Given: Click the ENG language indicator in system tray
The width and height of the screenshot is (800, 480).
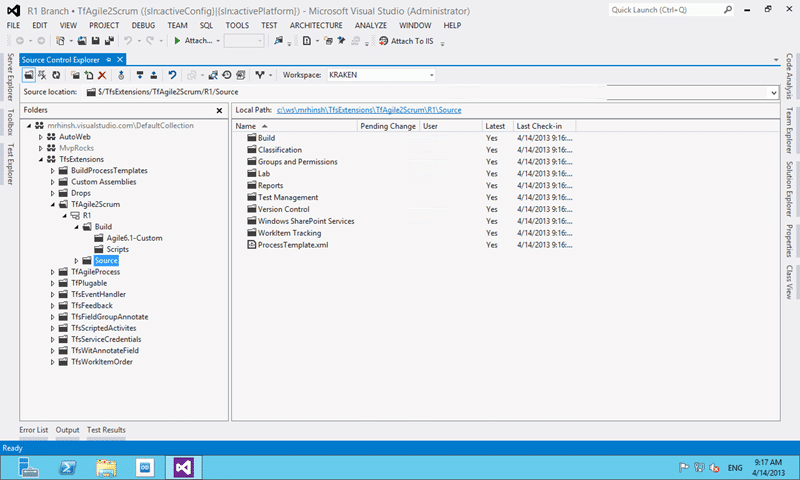Looking at the screenshot, I should [x=735, y=468].
